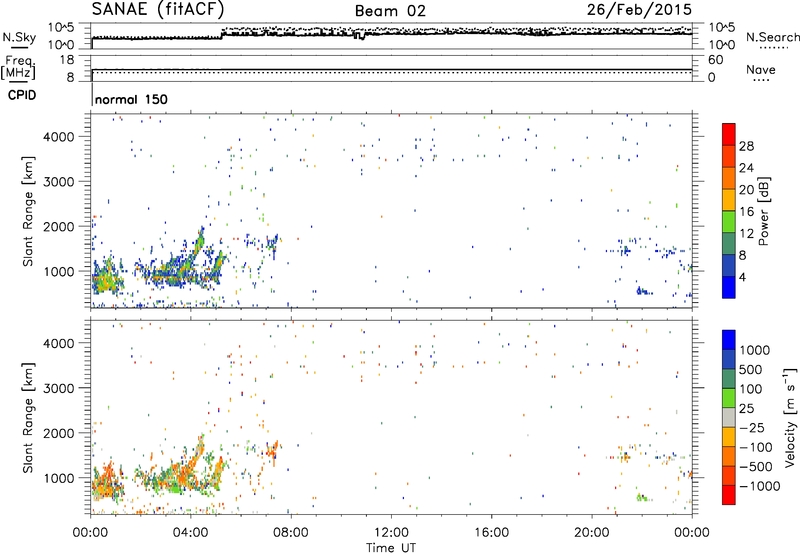Click the 26/Feb/2015 date label

[x=639, y=9]
